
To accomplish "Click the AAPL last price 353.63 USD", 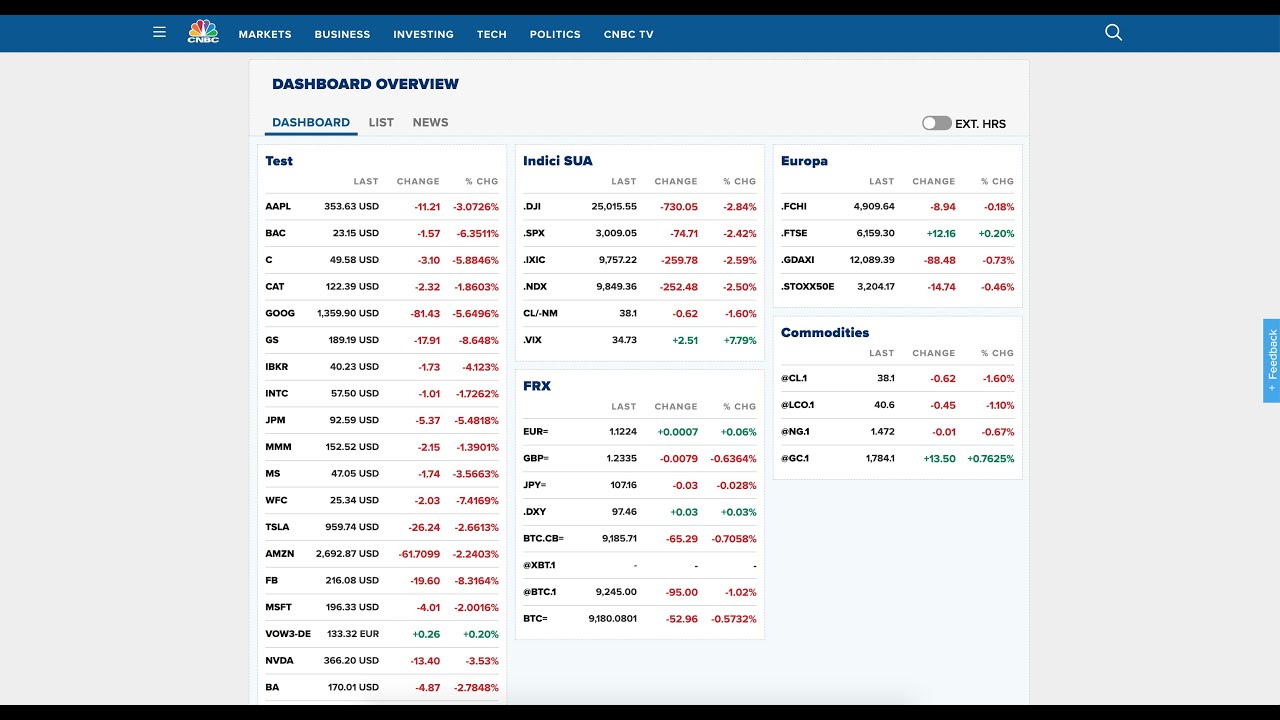I will (x=351, y=207).
